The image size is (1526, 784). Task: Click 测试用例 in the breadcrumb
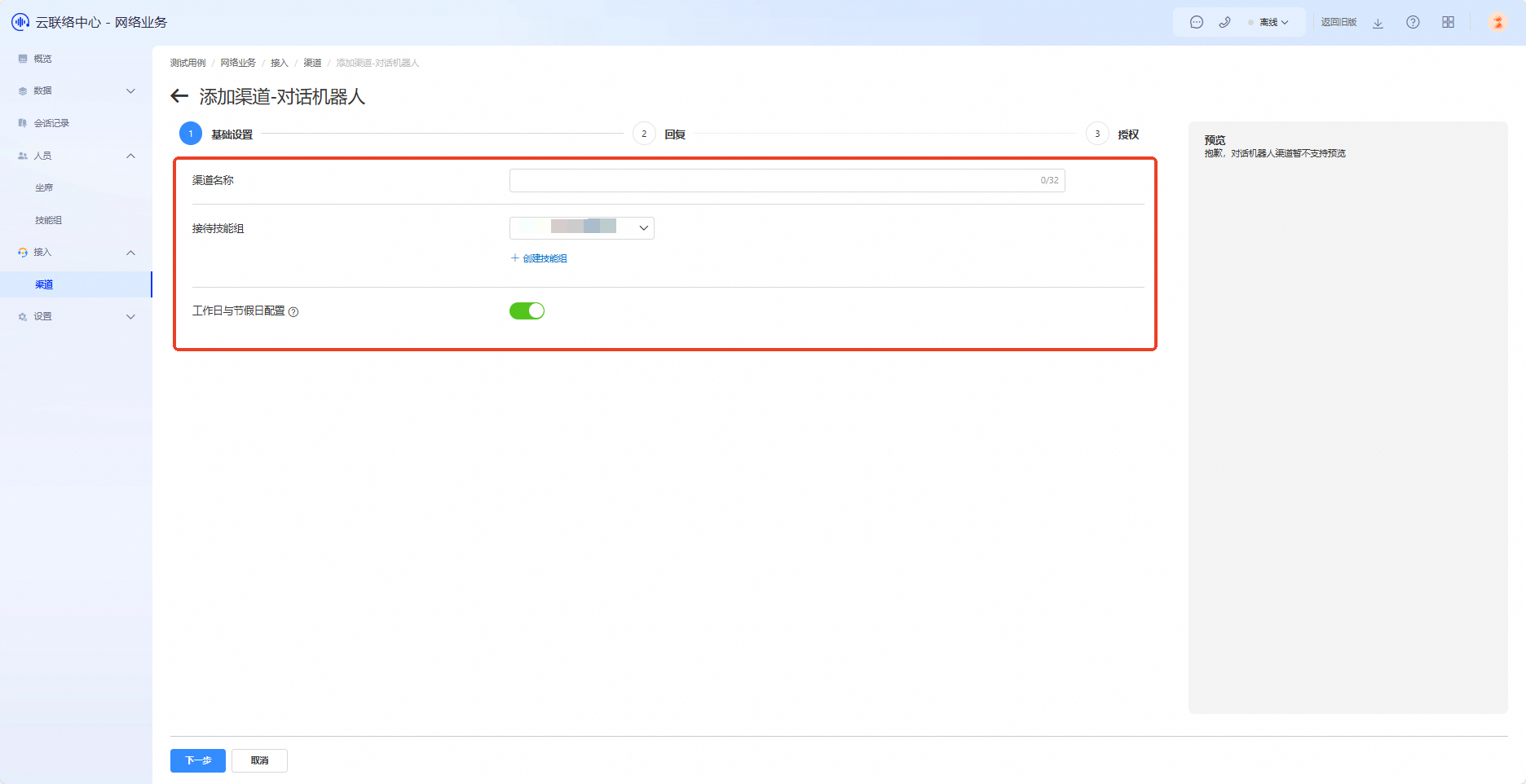187,63
